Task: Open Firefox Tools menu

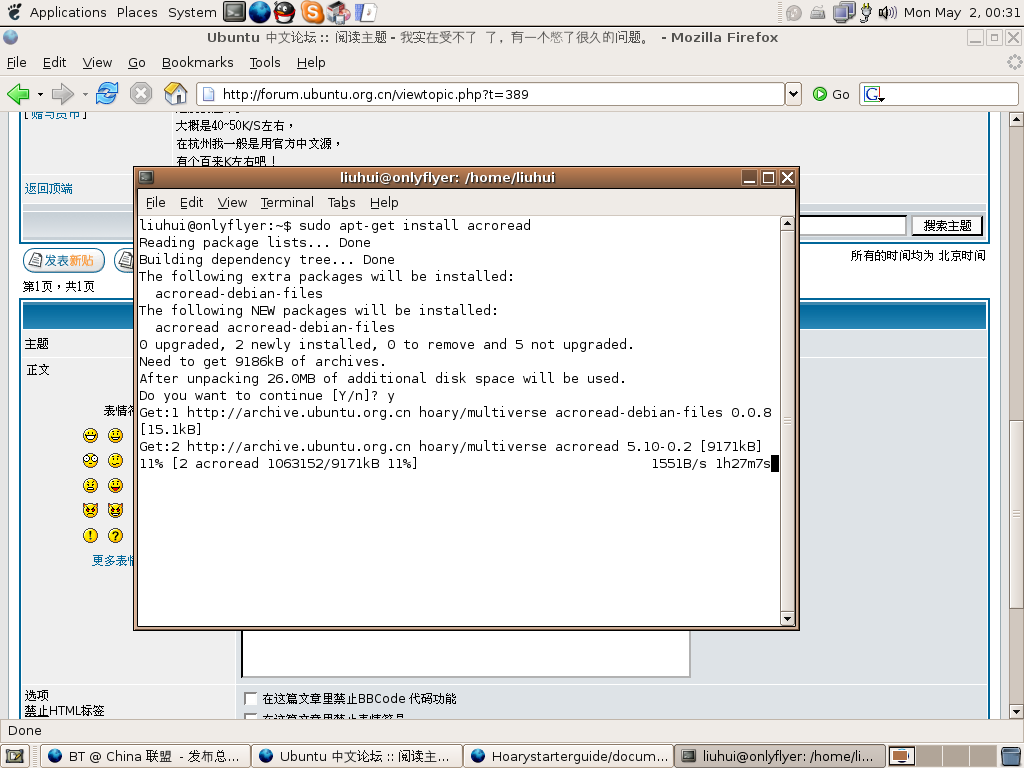Action: (x=264, y=63)
